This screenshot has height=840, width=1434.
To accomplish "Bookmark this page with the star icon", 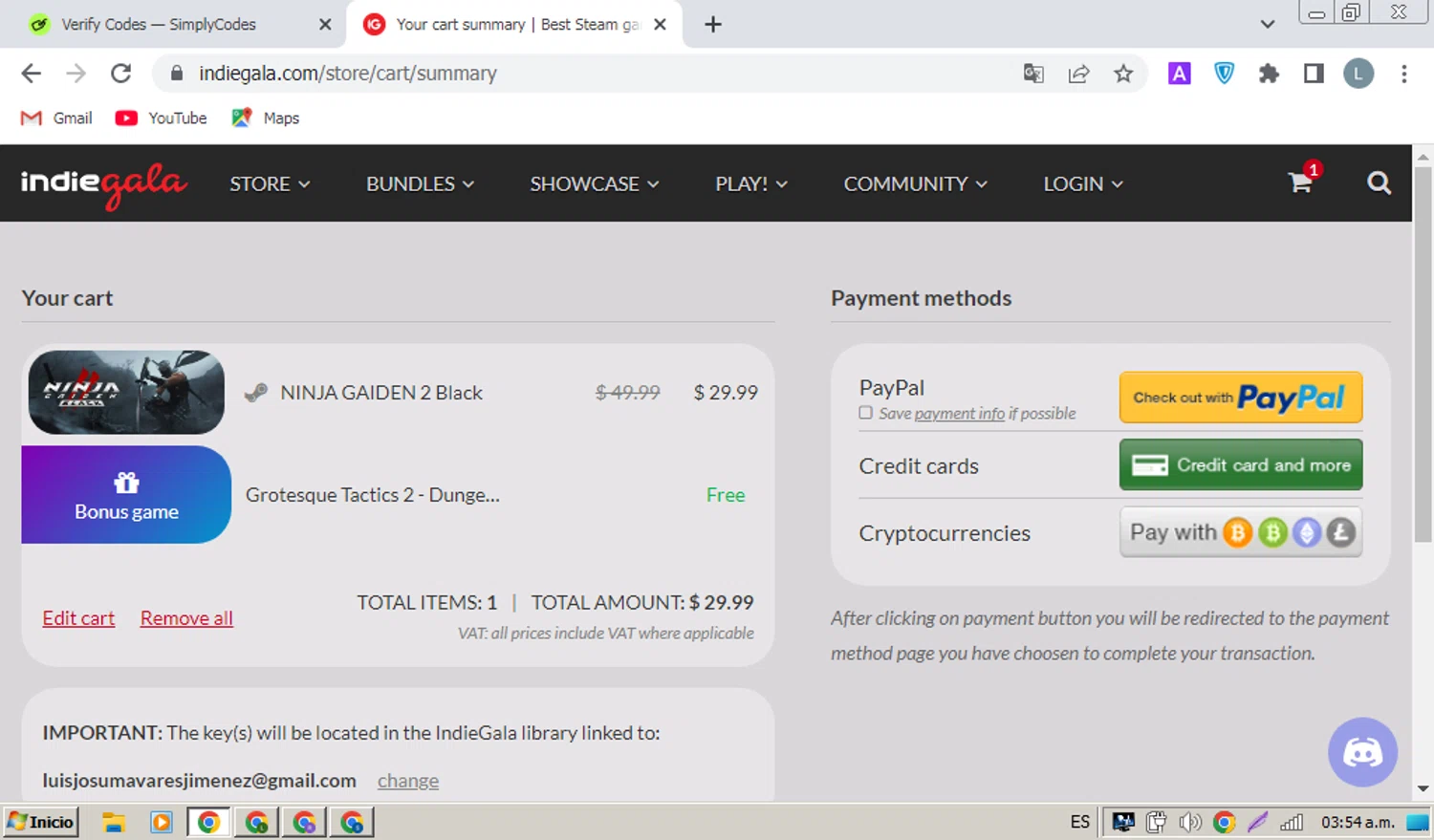I will [1123, 74].
